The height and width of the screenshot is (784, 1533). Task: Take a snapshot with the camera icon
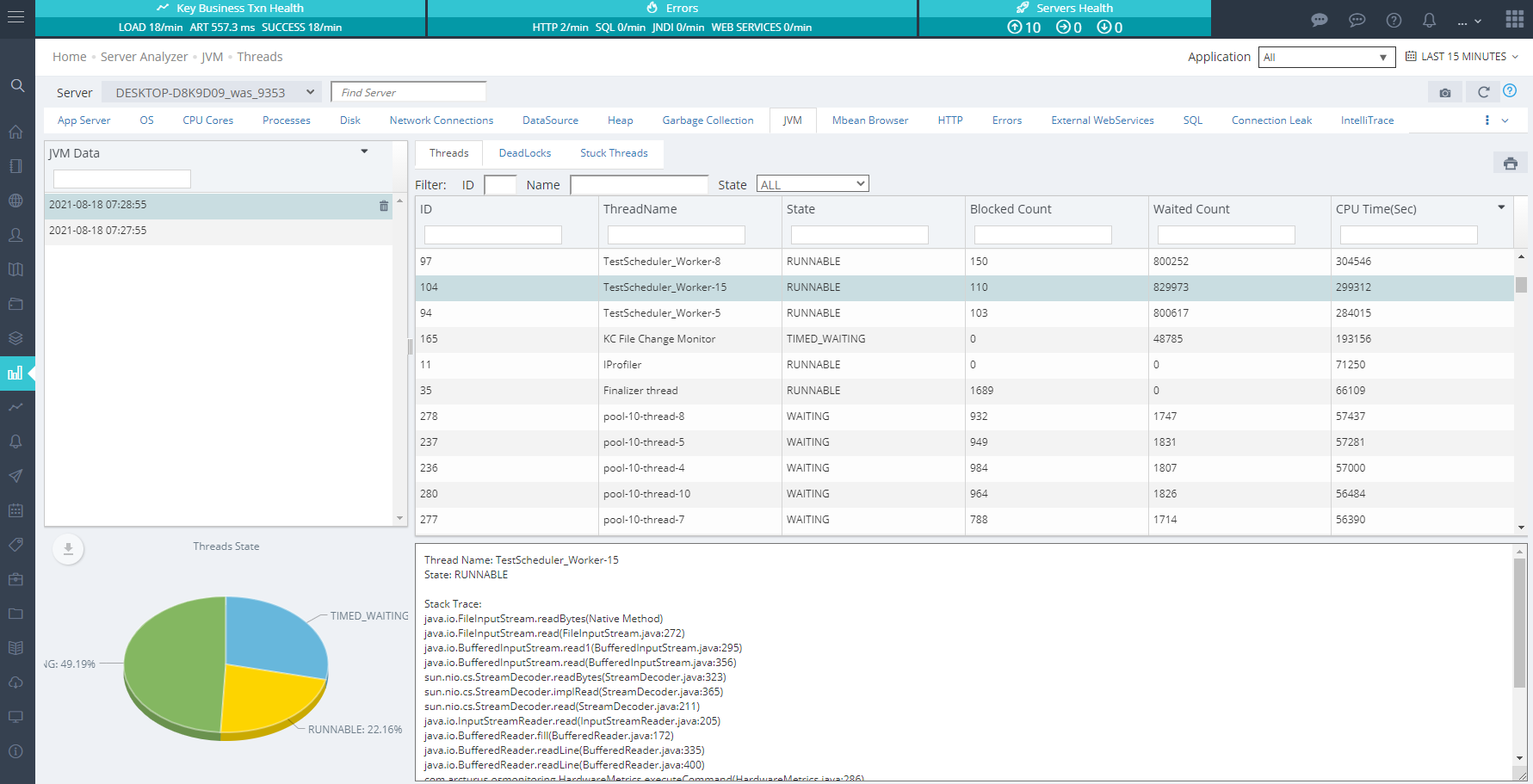(1445, 92)
